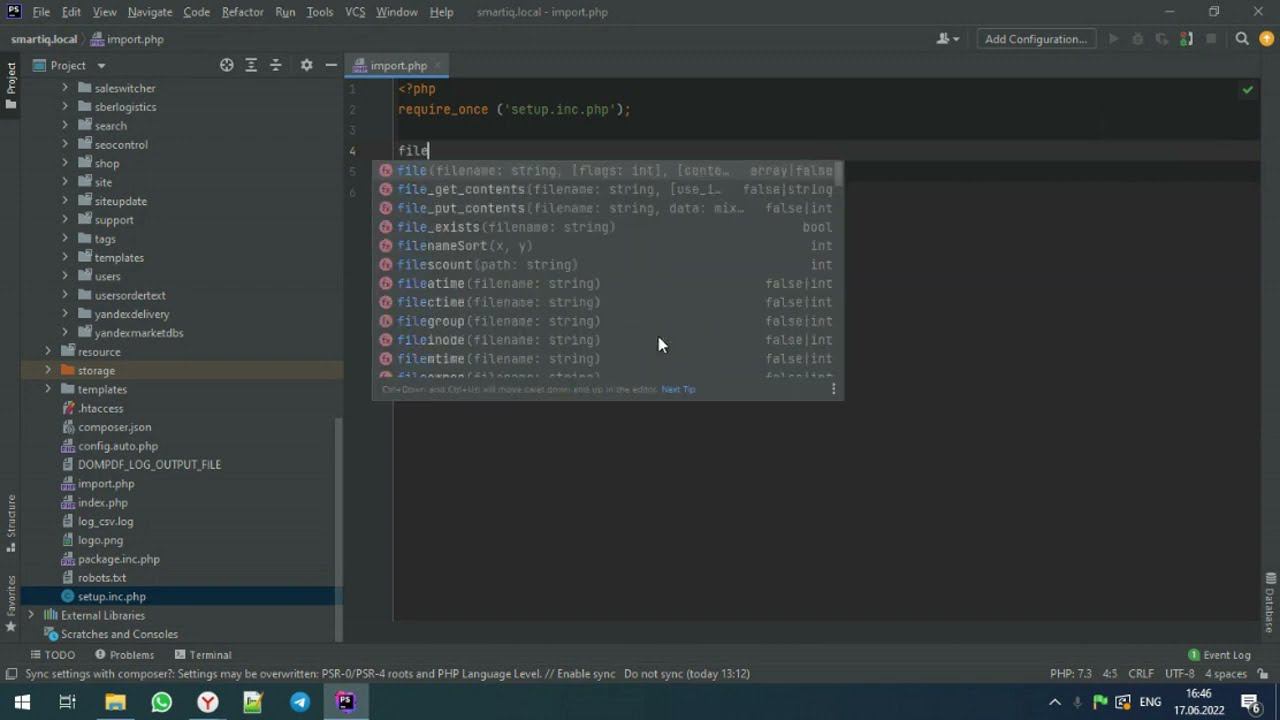Open completion popup more options
1280x720 pixels.
tap(833, 389)
